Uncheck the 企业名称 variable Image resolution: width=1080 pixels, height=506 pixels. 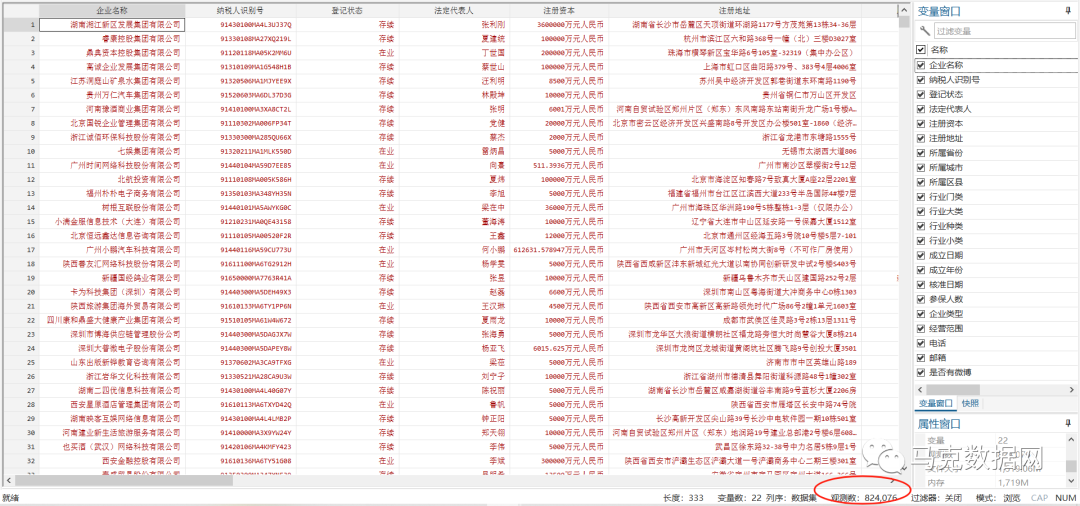(x=921, y=65)
